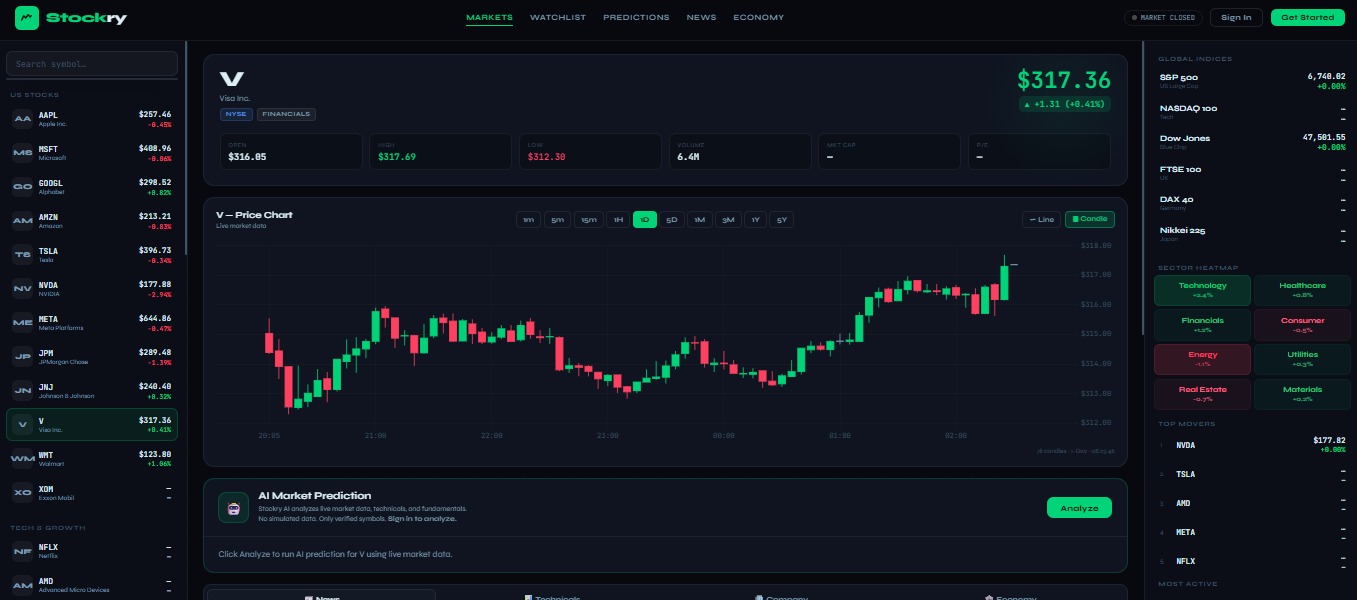
Task: Click the JPM ticker badge icon
Action: [22, 356]
